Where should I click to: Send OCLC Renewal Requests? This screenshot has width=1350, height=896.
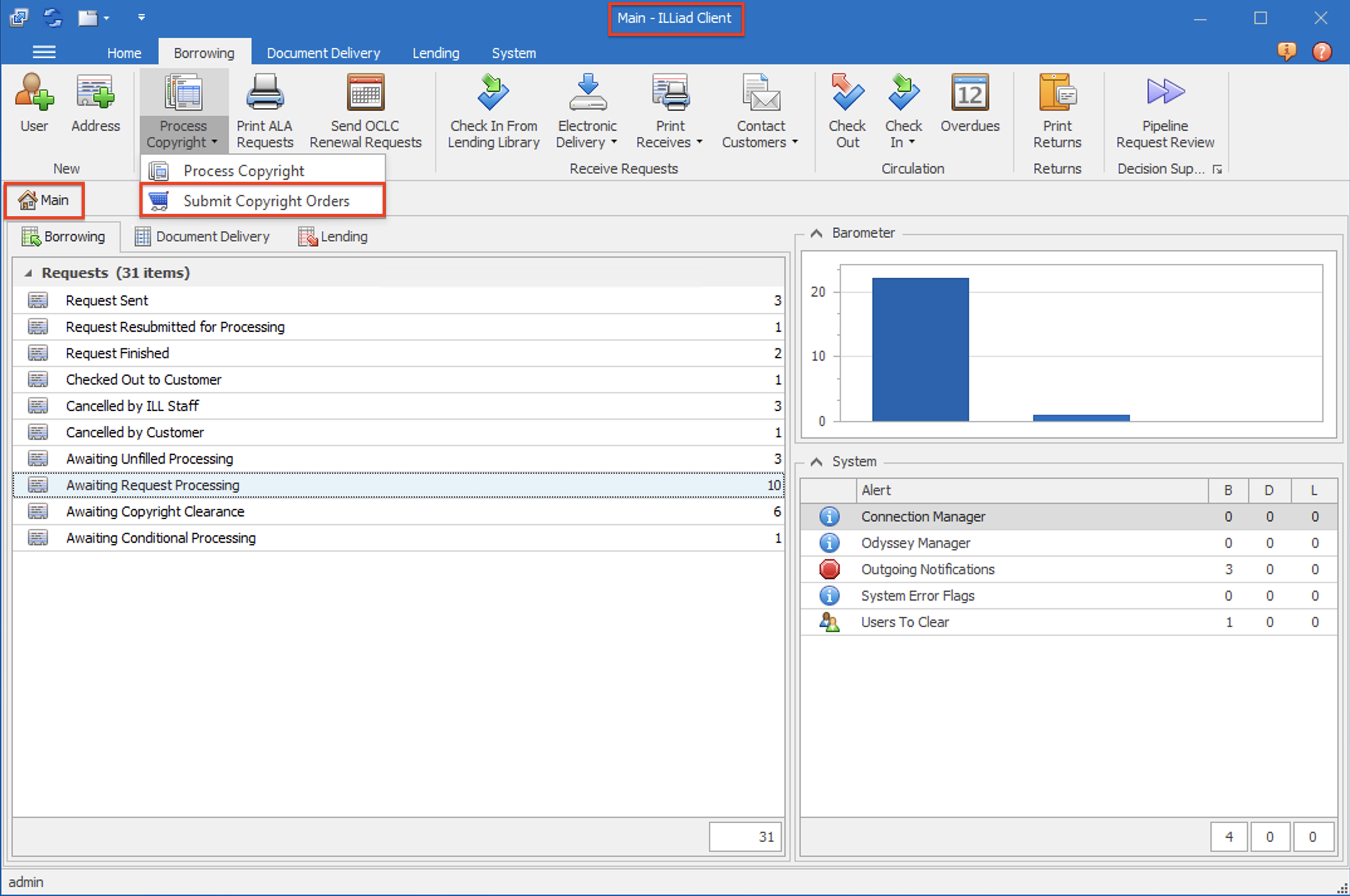point(365,110)
